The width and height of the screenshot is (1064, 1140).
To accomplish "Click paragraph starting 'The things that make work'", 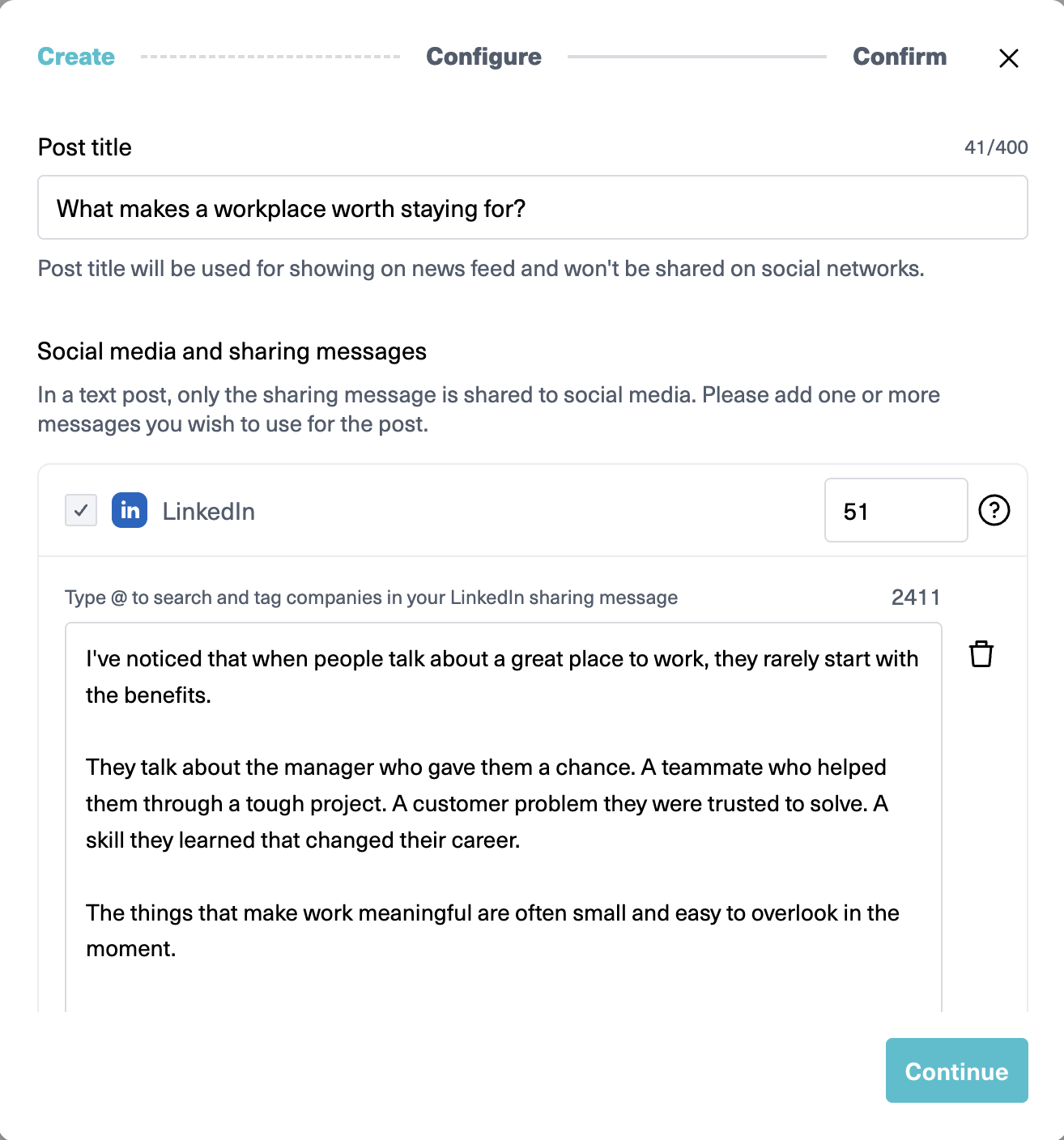I will (492, 930).
